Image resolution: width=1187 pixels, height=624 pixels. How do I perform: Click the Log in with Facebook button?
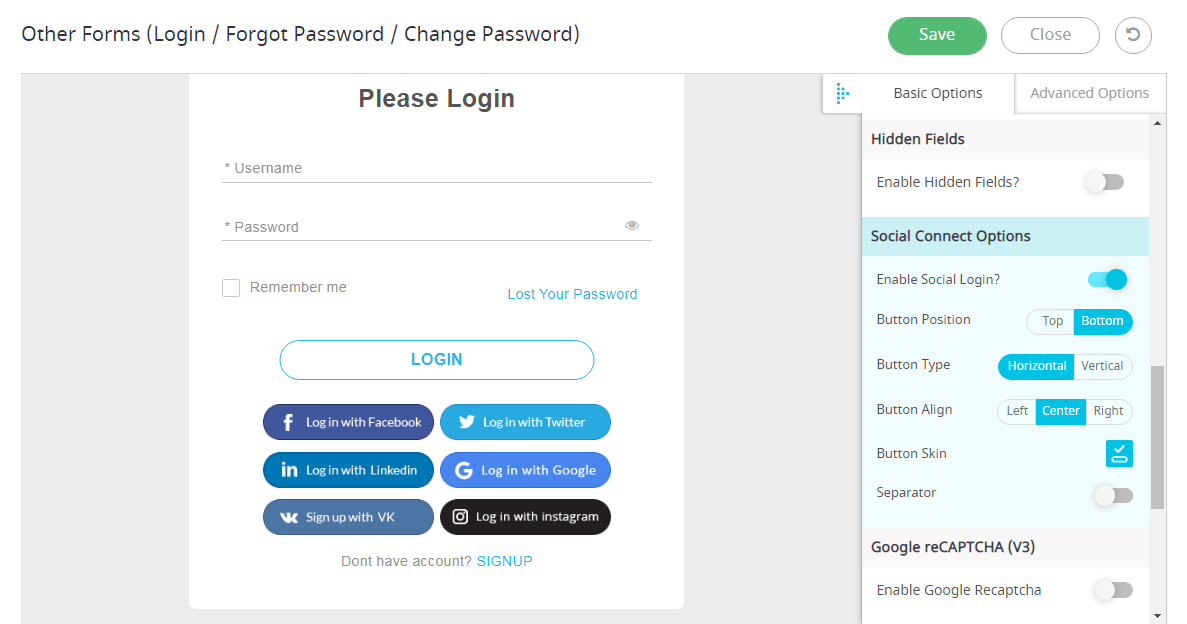[x=348, y=422]
